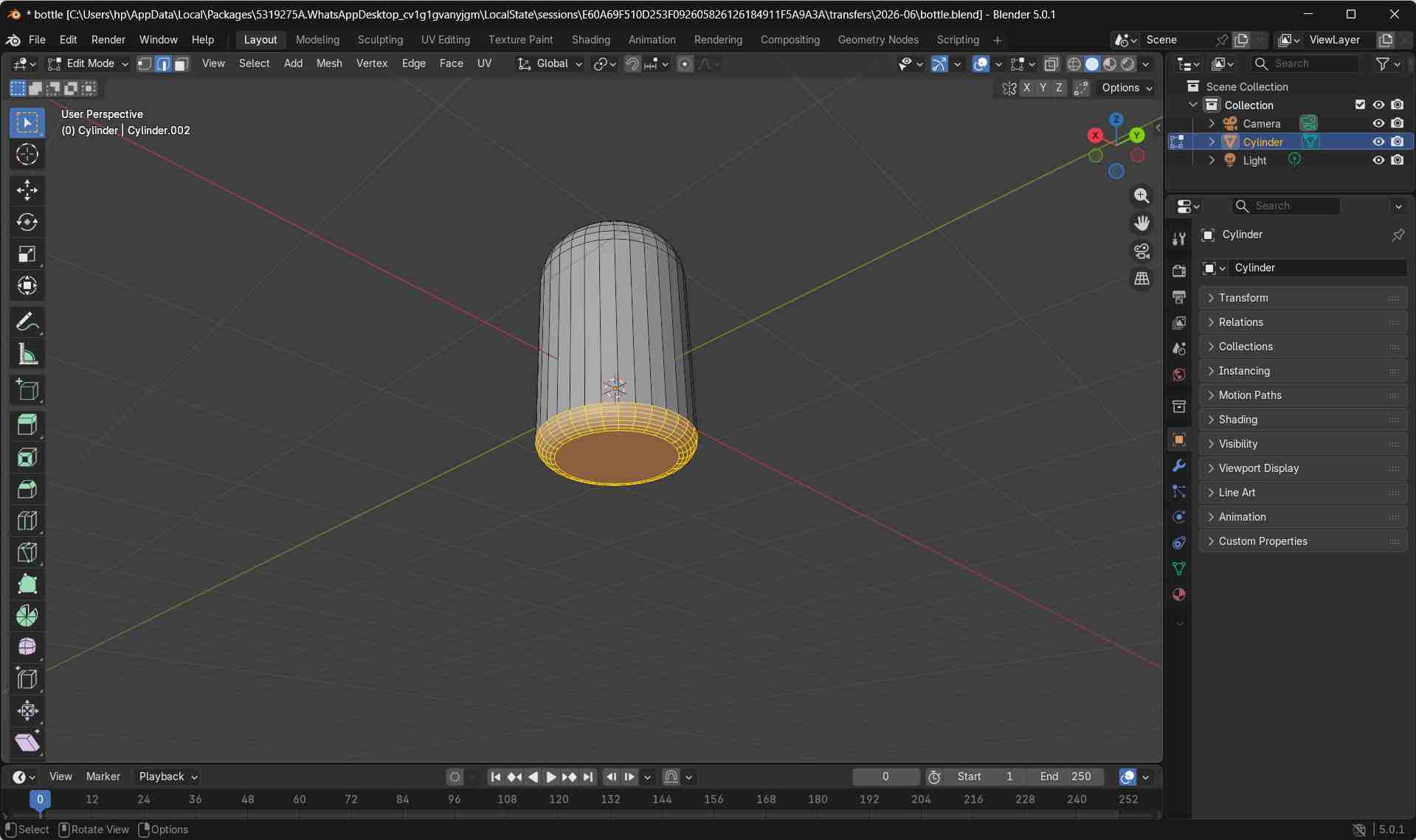Click the End frame field
Screen dimensions: 1416x840
pos(1066,777)
